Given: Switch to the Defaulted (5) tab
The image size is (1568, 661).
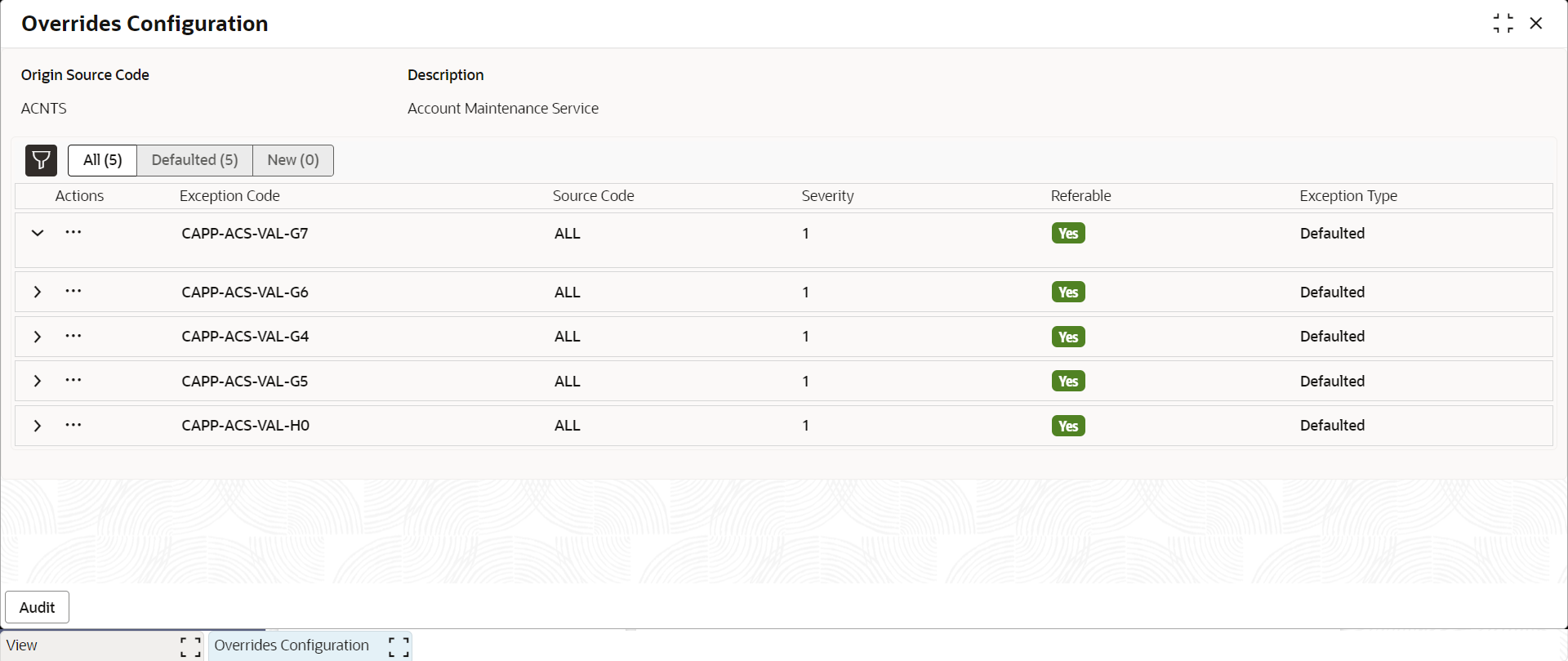Looking at the screenshot, I should coord(195,160).
